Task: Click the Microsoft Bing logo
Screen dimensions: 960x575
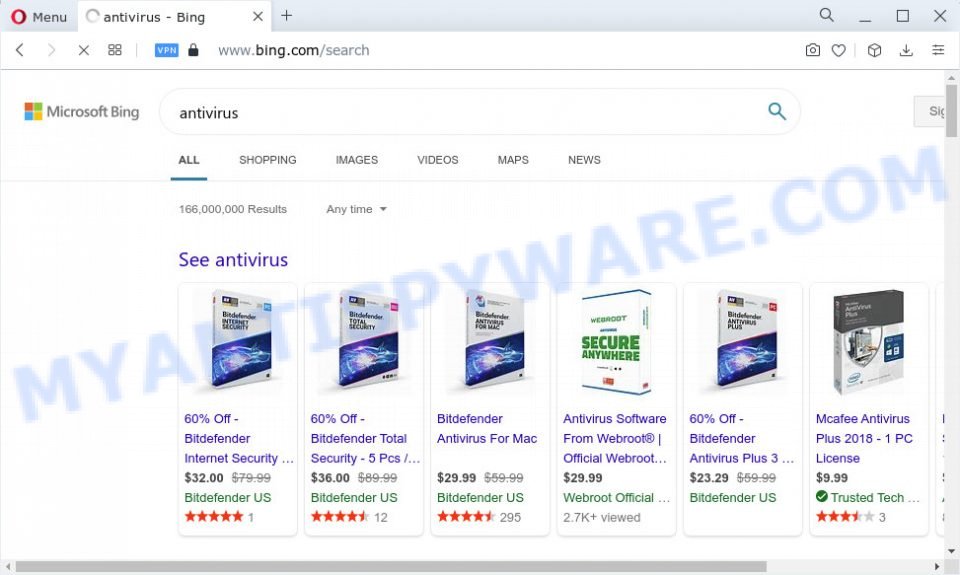Action: [x=81, y=111]
